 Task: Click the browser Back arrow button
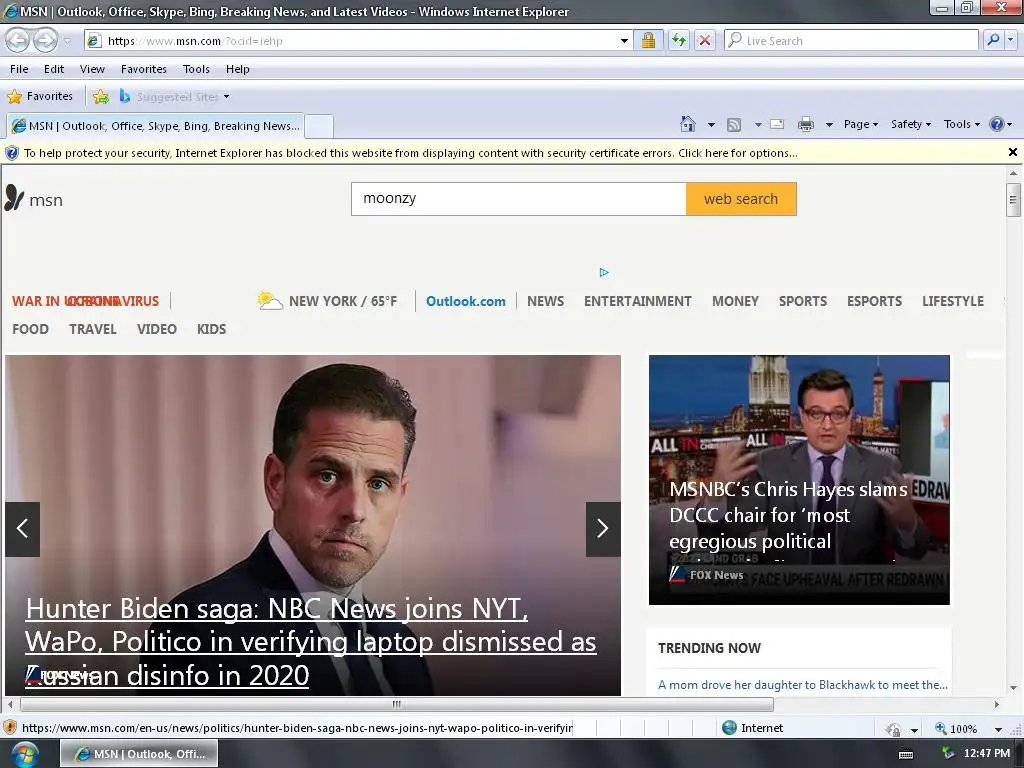[x=18, y=40]
